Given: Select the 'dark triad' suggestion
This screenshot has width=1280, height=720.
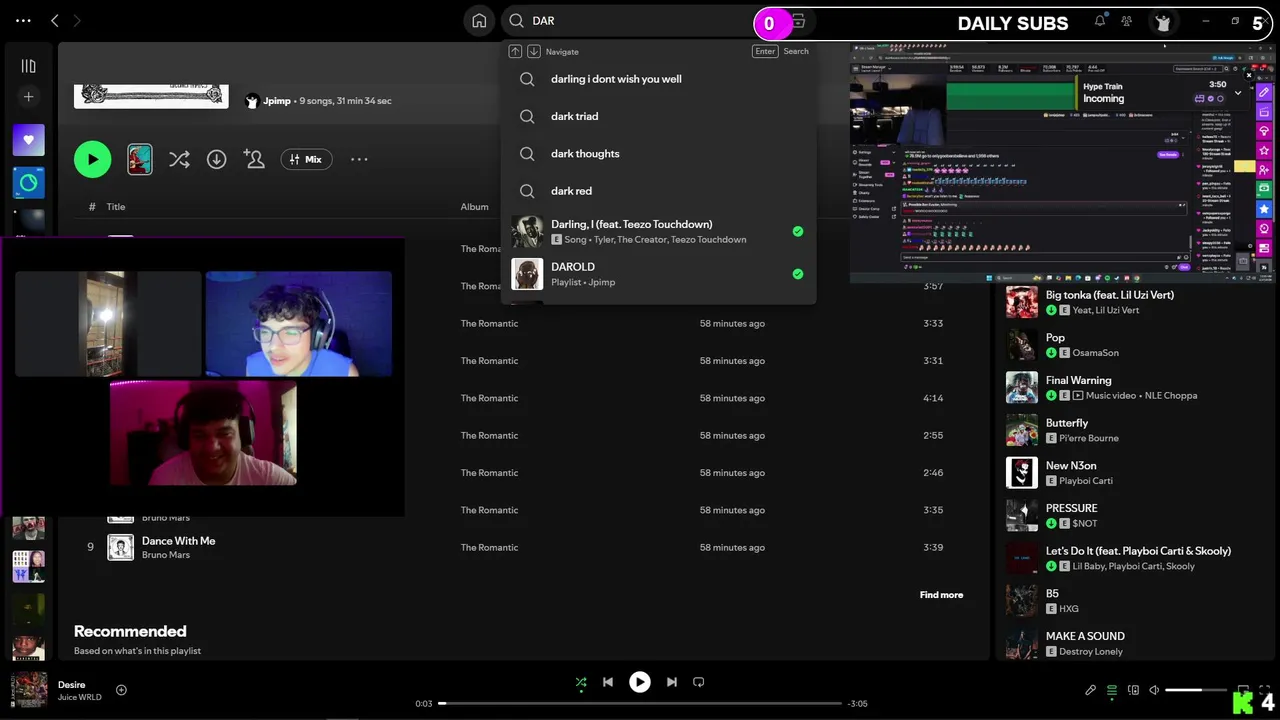Looking at the screenshot, I should pos(575,116).
